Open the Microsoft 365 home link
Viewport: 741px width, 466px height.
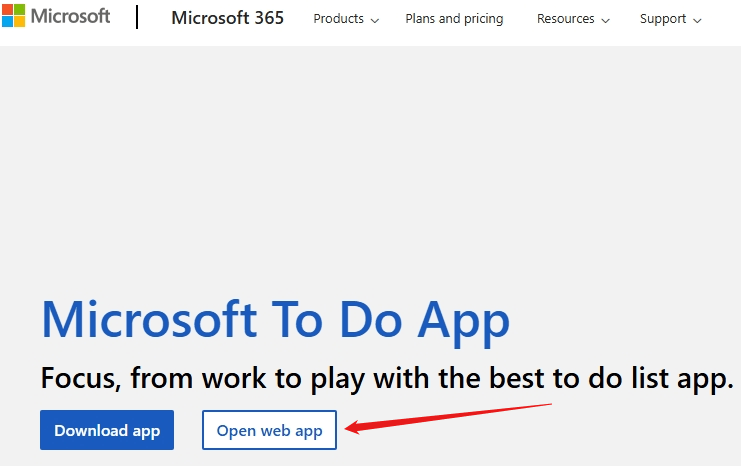pos(227,18)
